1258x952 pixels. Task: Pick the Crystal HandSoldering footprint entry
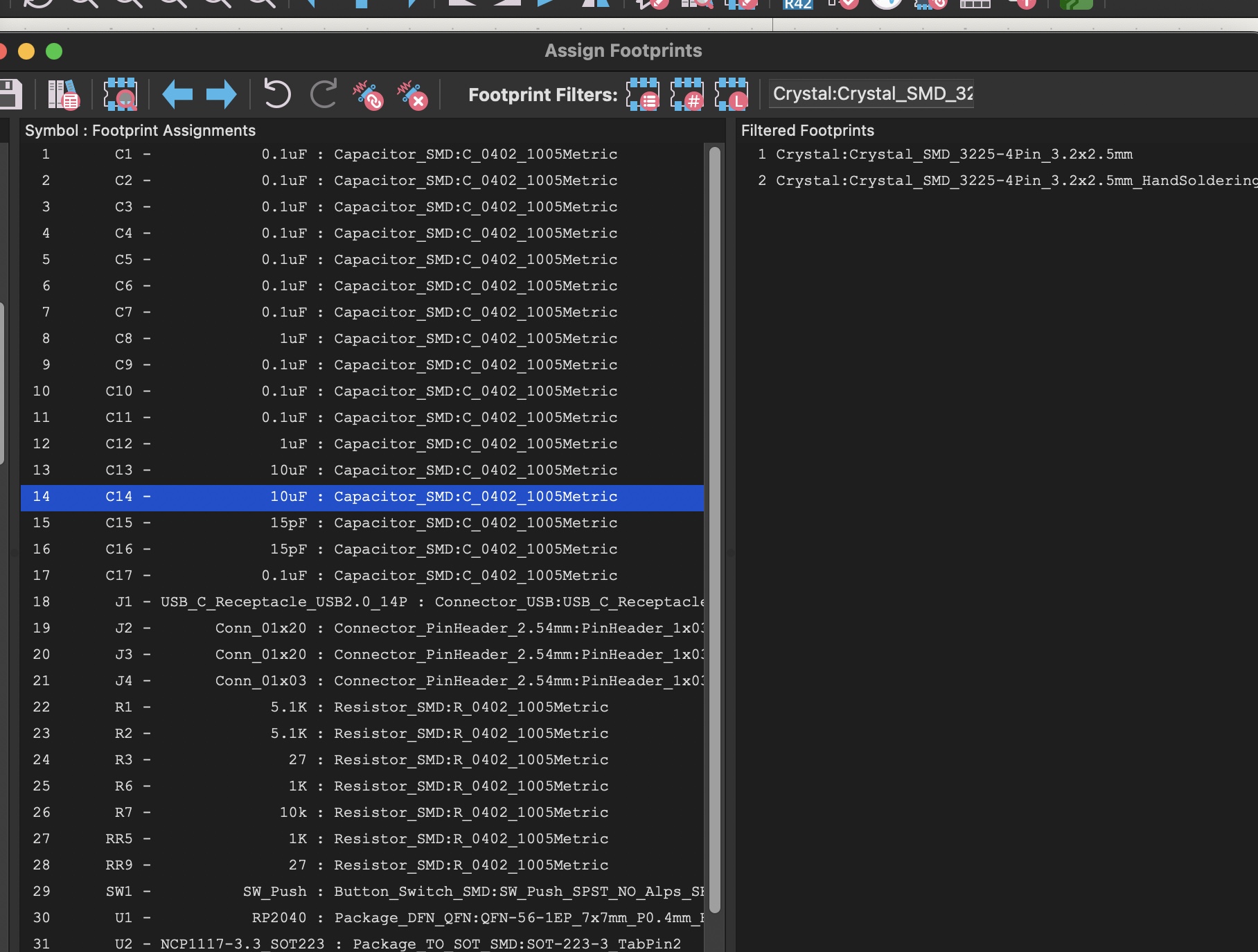tap(1016, 181)
